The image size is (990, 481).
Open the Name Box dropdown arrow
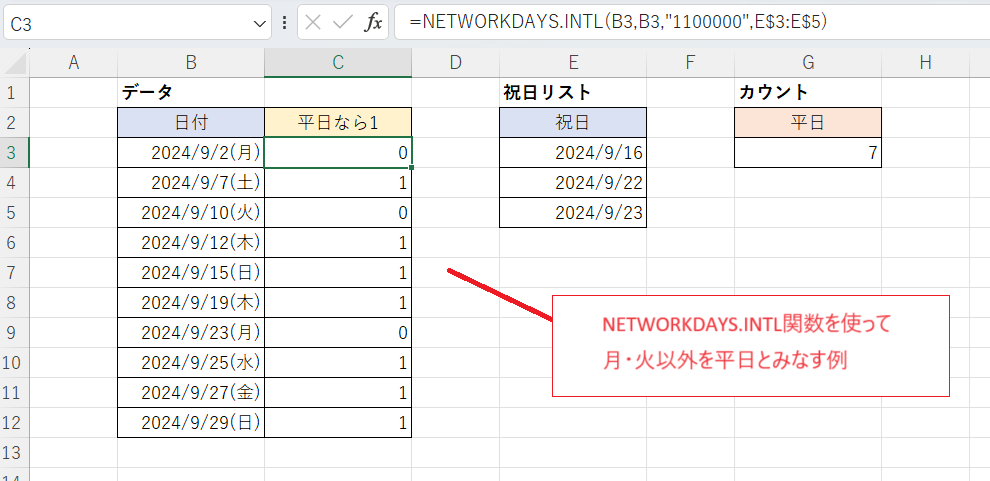(259, 24)
